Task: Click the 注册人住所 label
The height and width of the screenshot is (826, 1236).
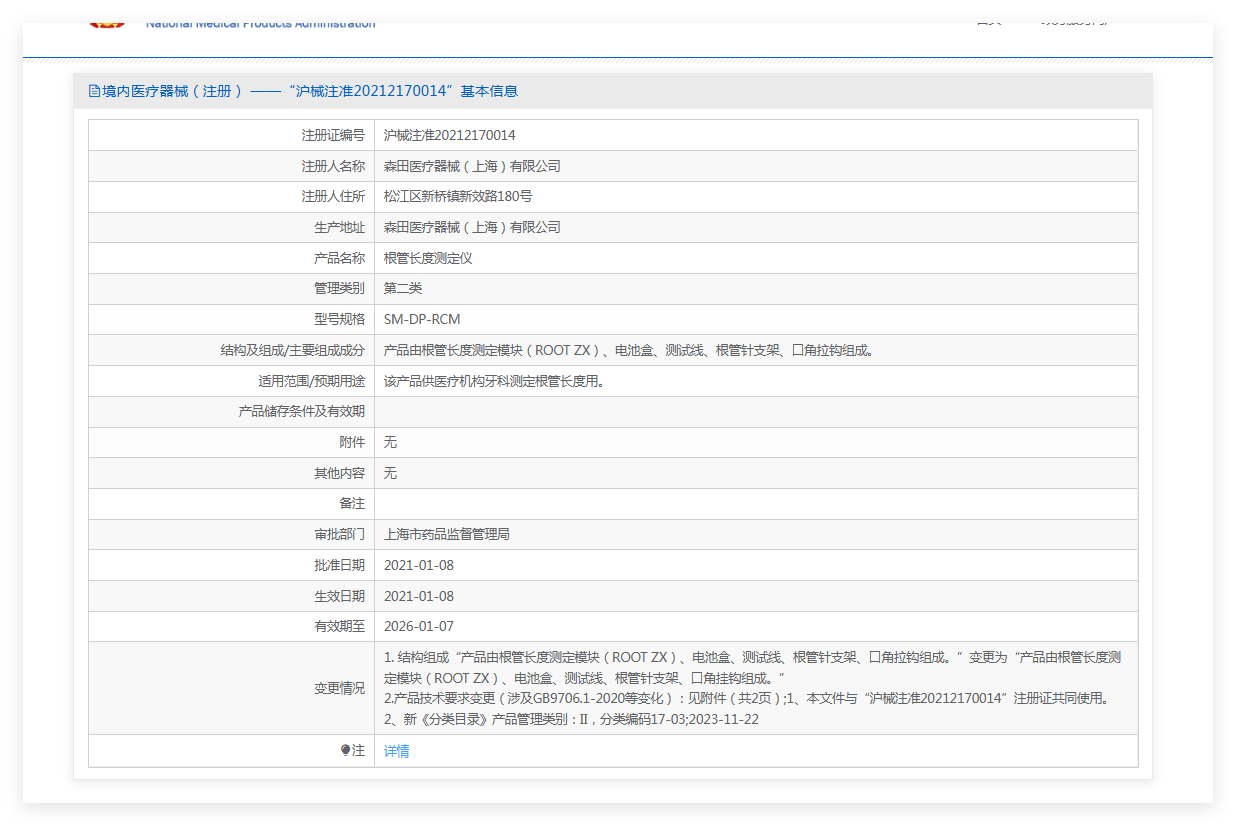Action: tap(333, 196)
